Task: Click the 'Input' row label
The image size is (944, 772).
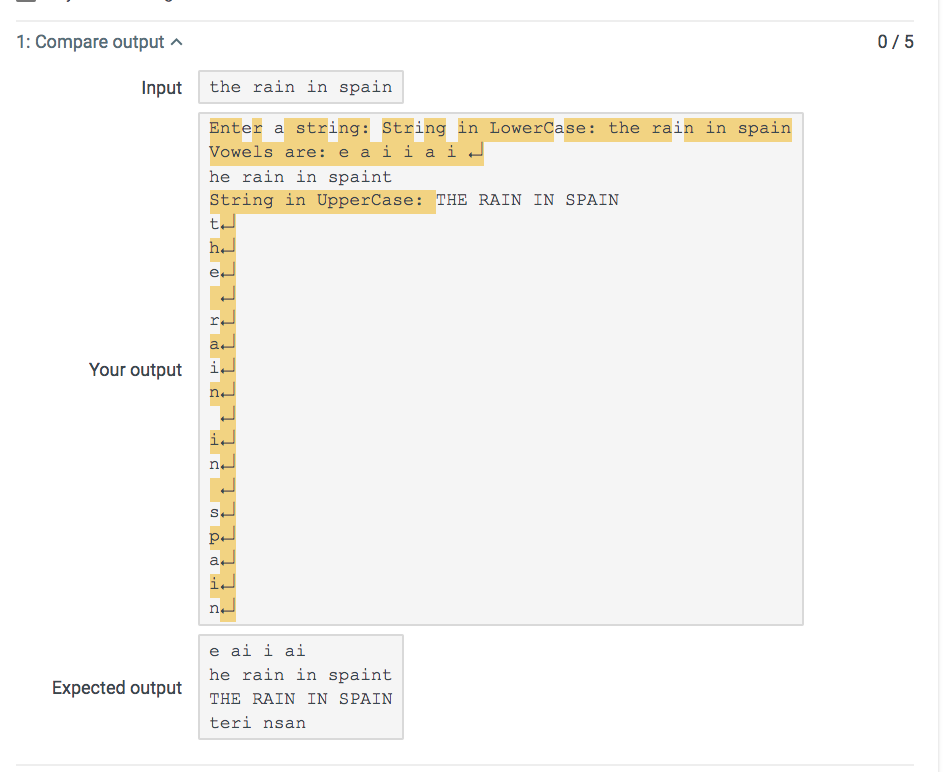Action: (162, 88)
